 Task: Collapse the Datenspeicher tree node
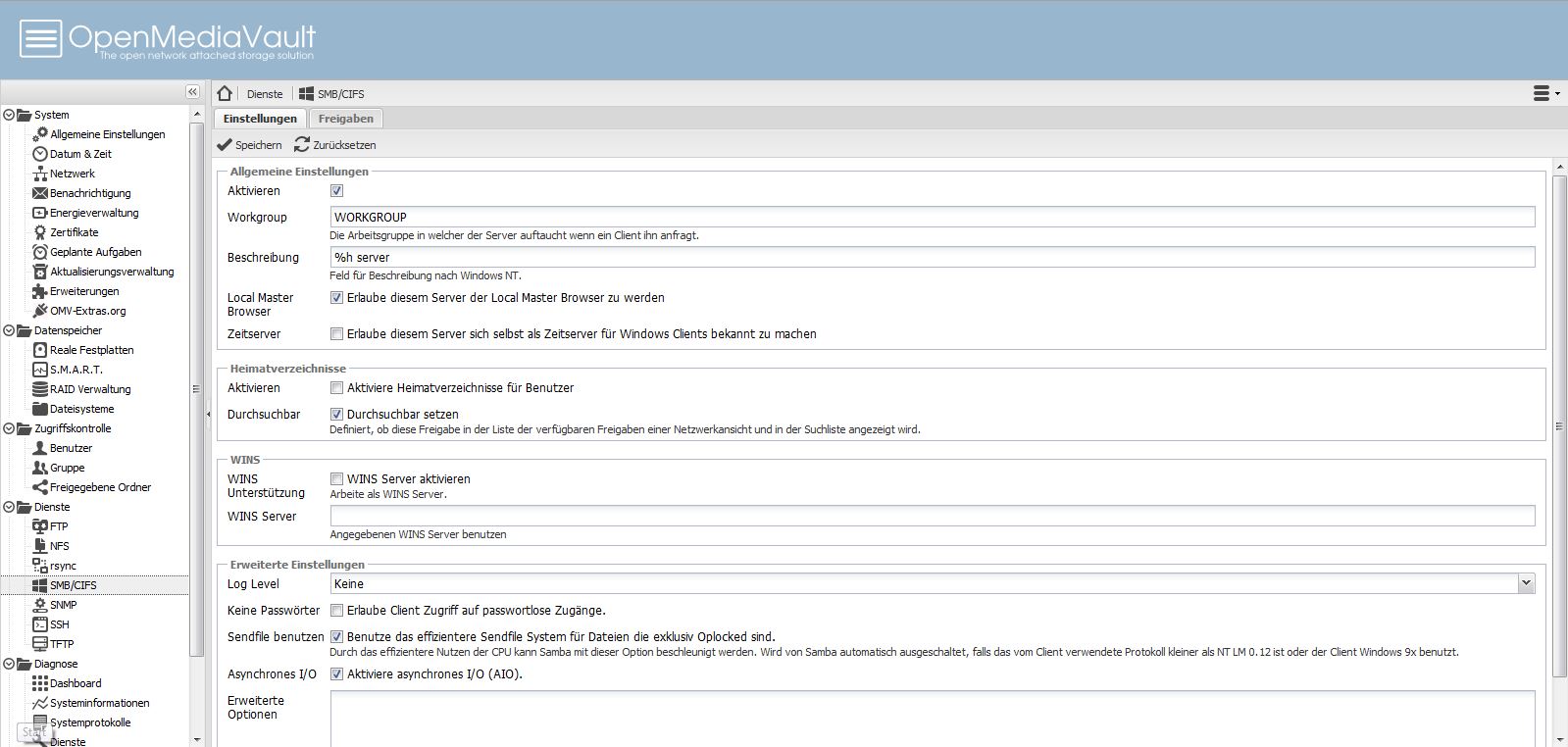9,330
